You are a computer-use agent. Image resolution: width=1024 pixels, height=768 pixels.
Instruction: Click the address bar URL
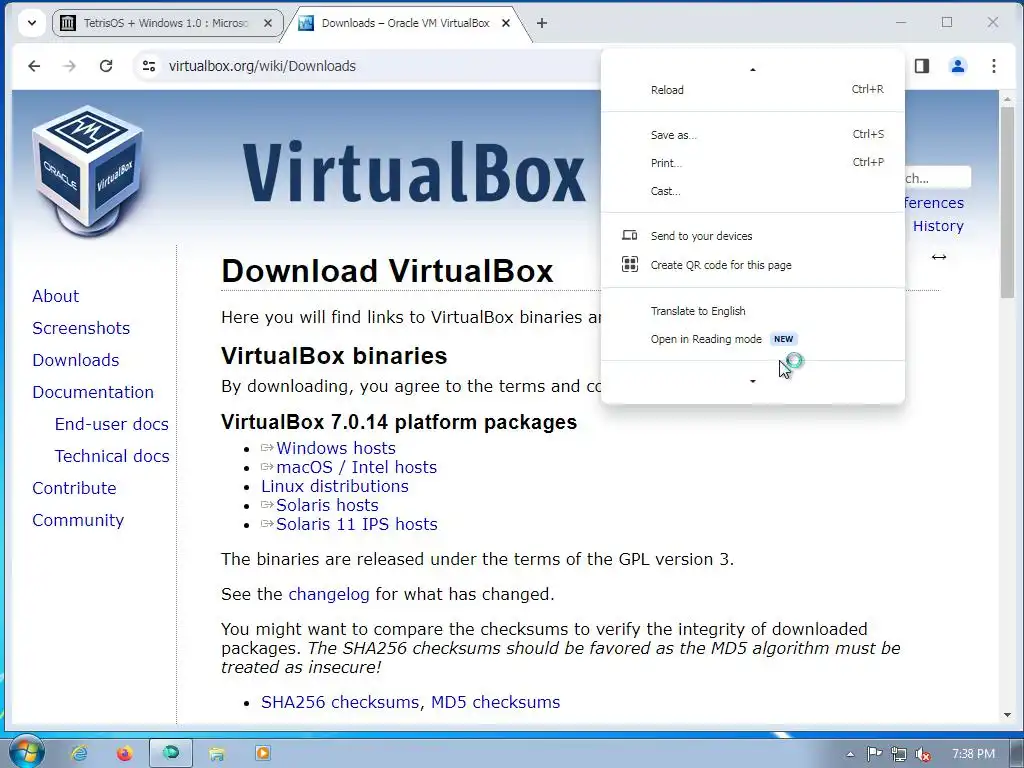click(x=262, y=66)
